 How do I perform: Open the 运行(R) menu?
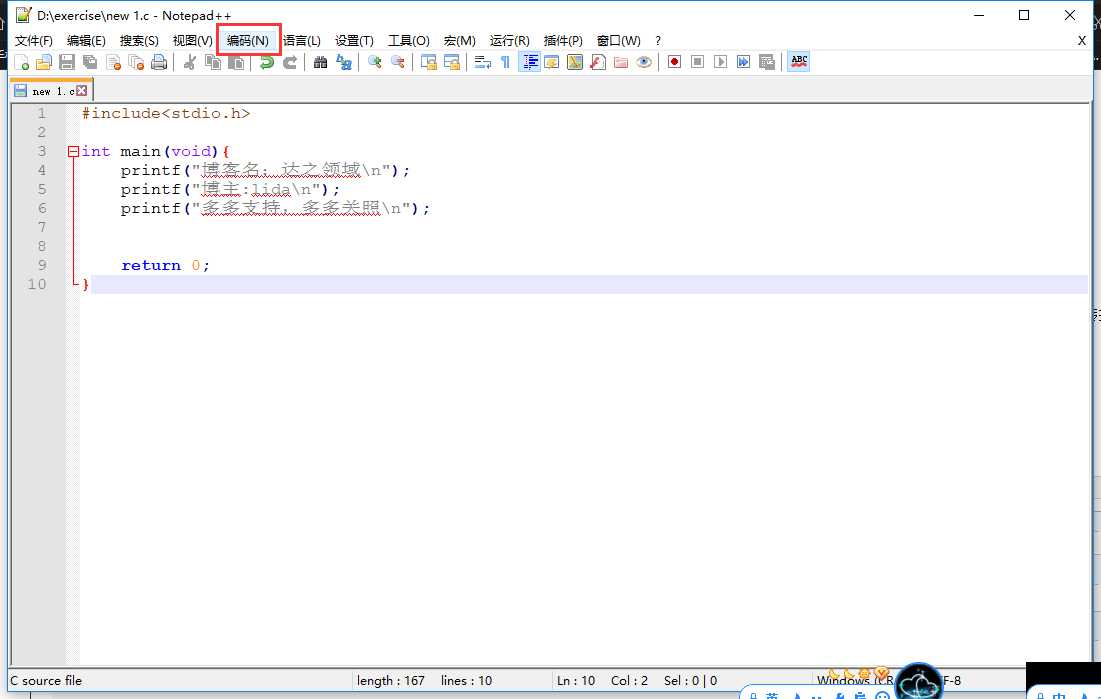click(x=510, y=41)
